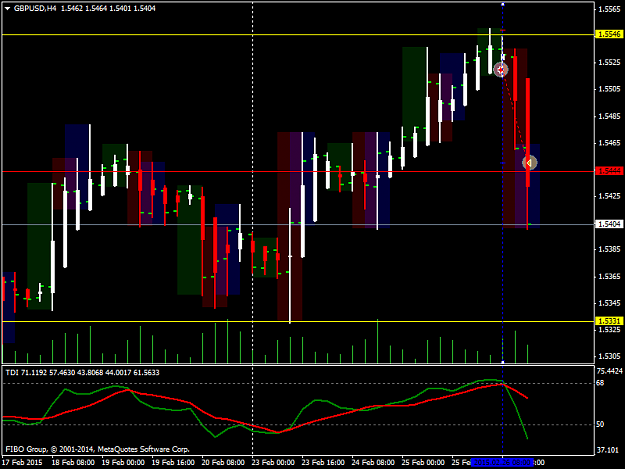Image resolution: width=625 pixels, height=469 pixels.
Task: Click the GBPUSD,H4 symbol title text
Action: (x=35, y=8)
